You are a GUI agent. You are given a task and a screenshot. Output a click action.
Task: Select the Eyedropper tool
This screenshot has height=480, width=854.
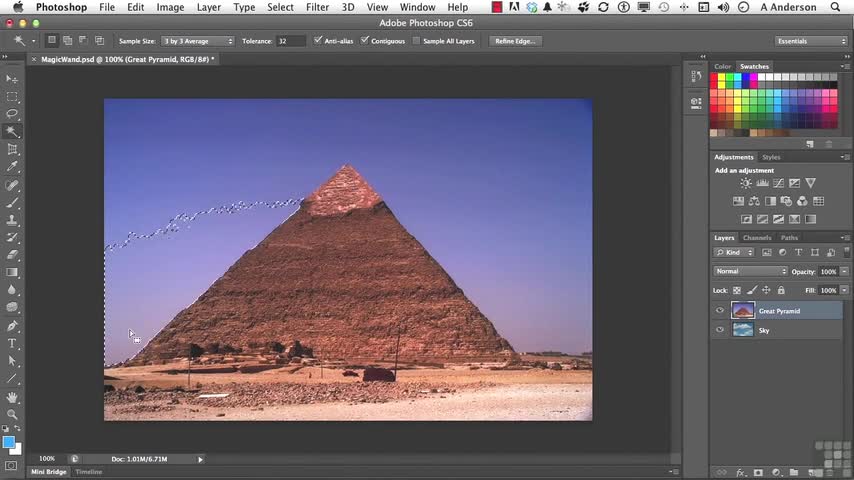11,166
